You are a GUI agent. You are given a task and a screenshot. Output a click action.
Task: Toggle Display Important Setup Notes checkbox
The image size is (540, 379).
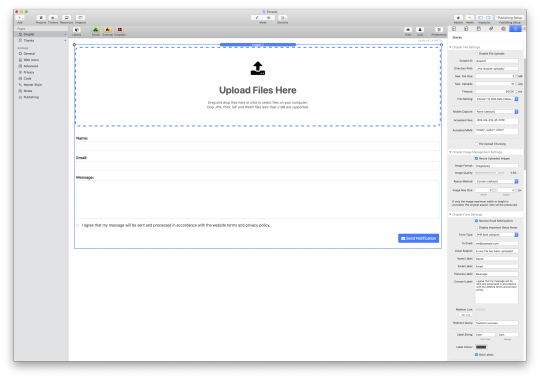click(x=477, y=228)
